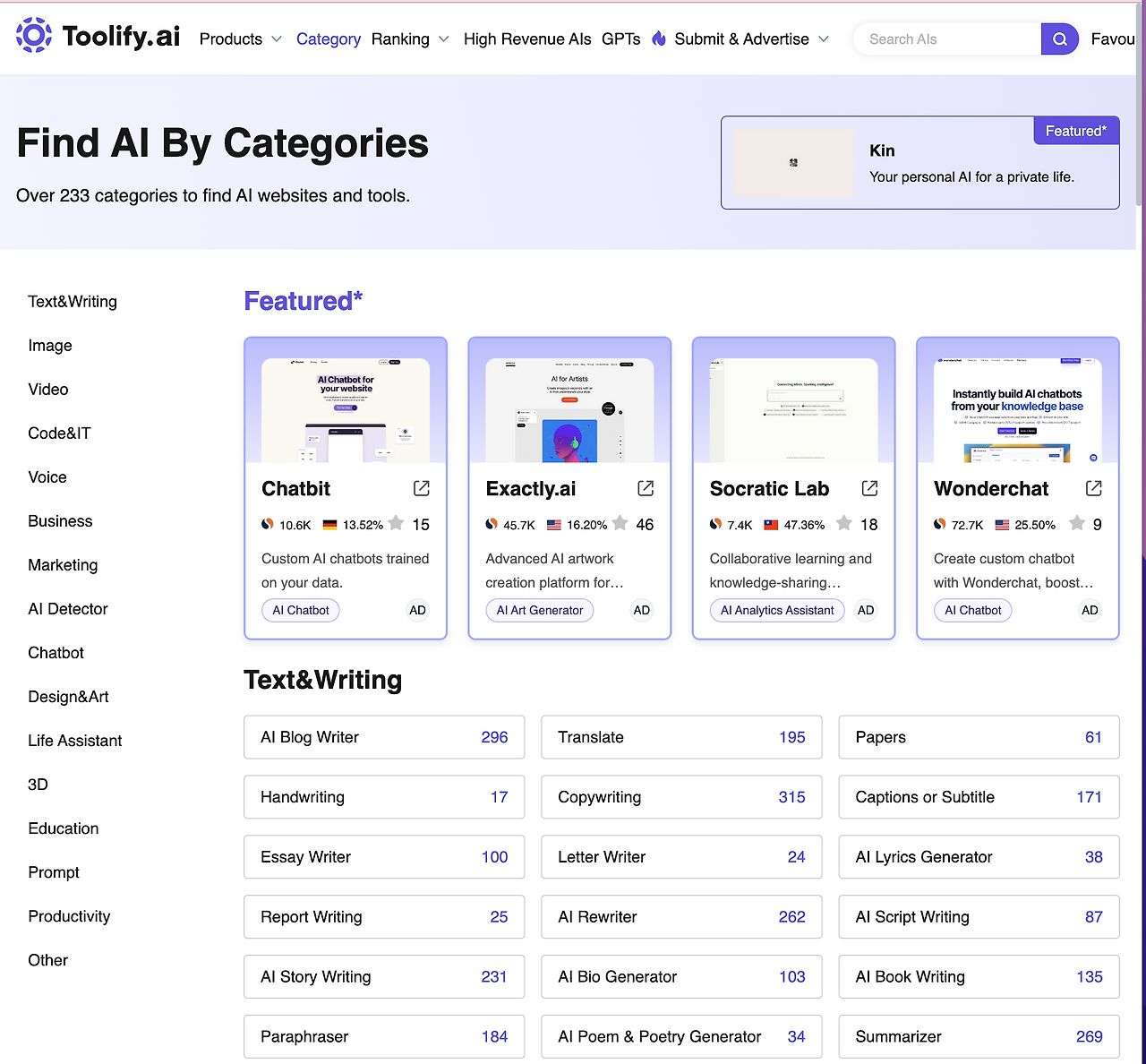
Task: Click the Exactly.ai preview thumbnail
Action: [x=569, y=410]
